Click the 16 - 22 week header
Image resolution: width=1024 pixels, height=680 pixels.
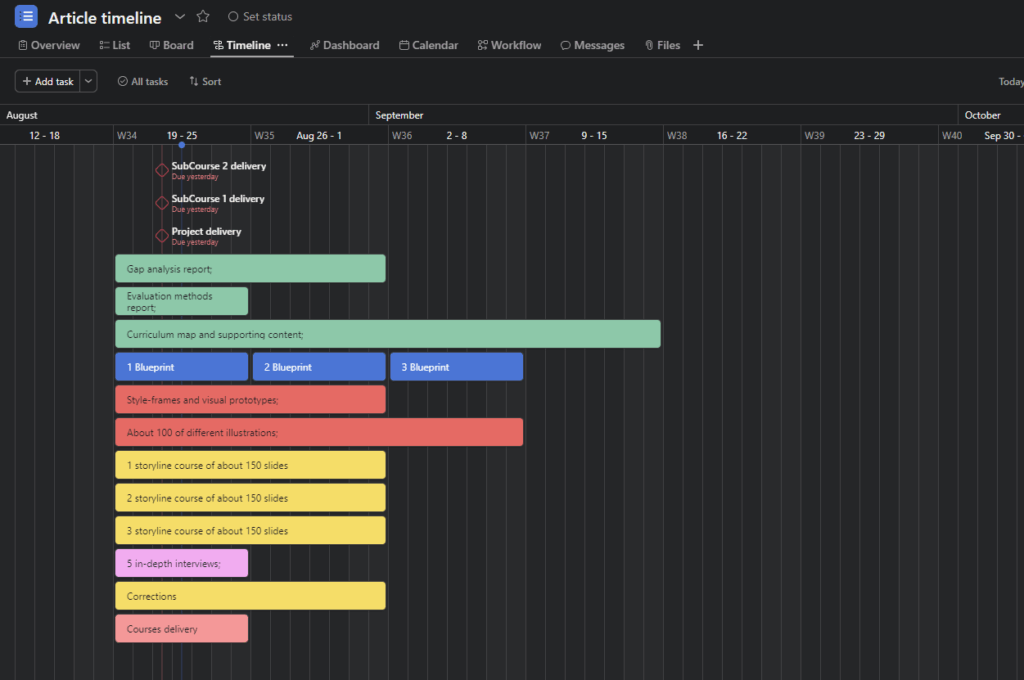732,135
